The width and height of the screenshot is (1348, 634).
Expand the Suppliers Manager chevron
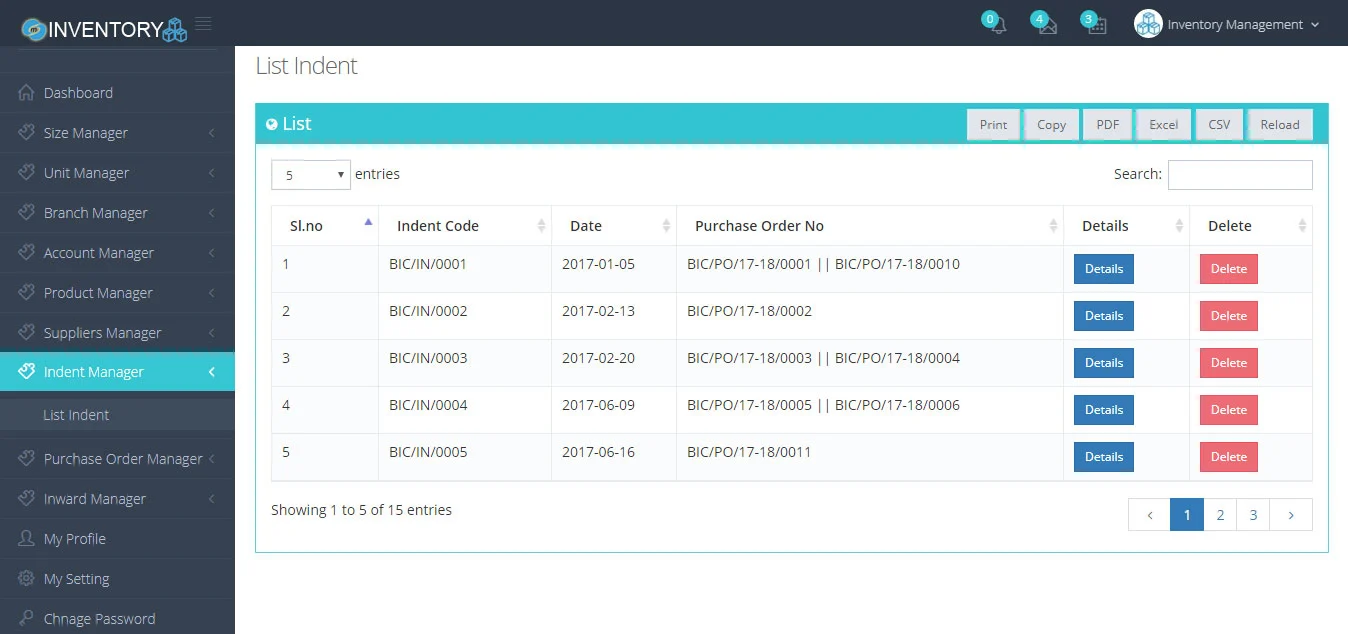coord(212,333)
